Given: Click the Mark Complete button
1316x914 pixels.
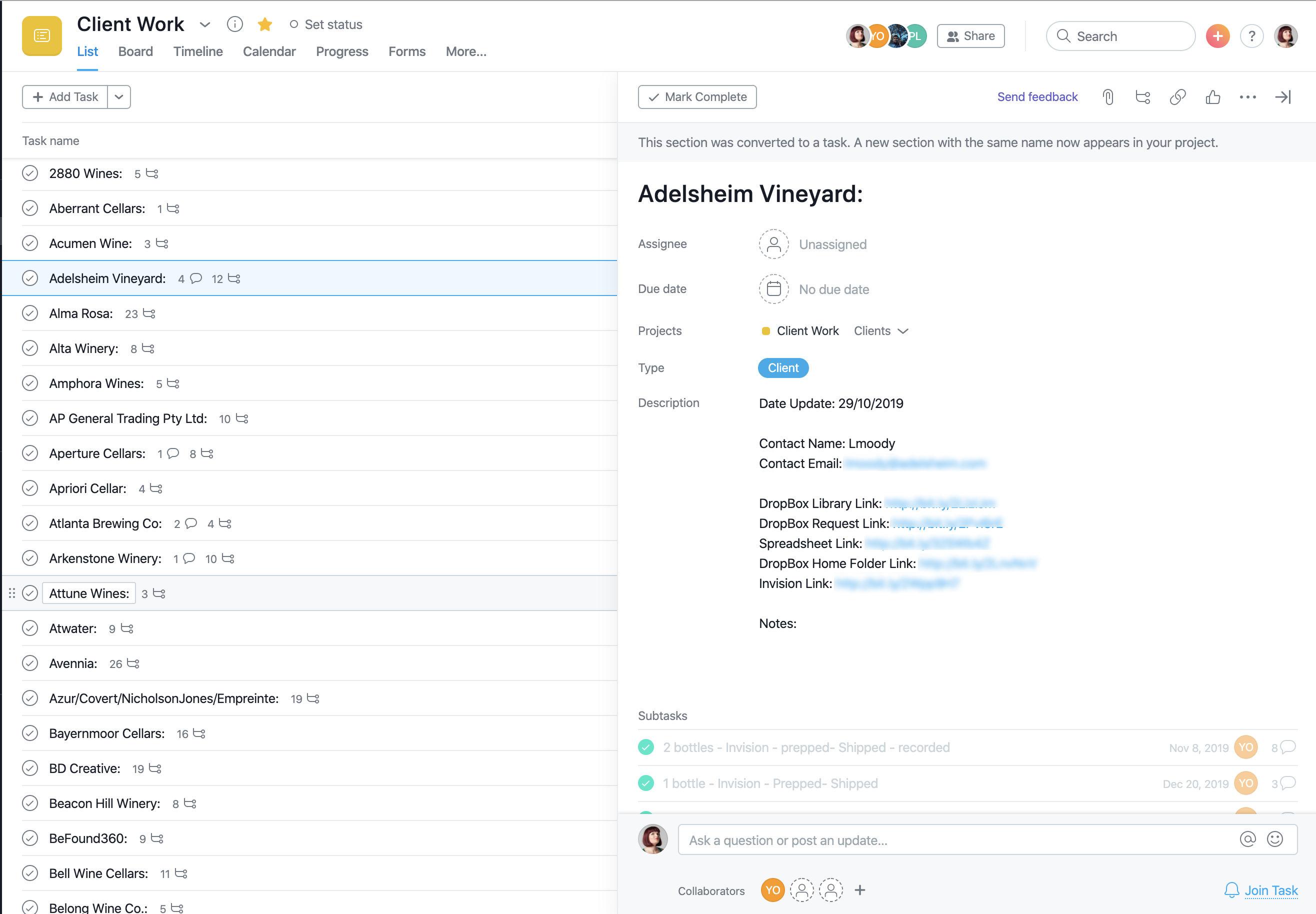Looking at the screenshot, I should [697, 97].
